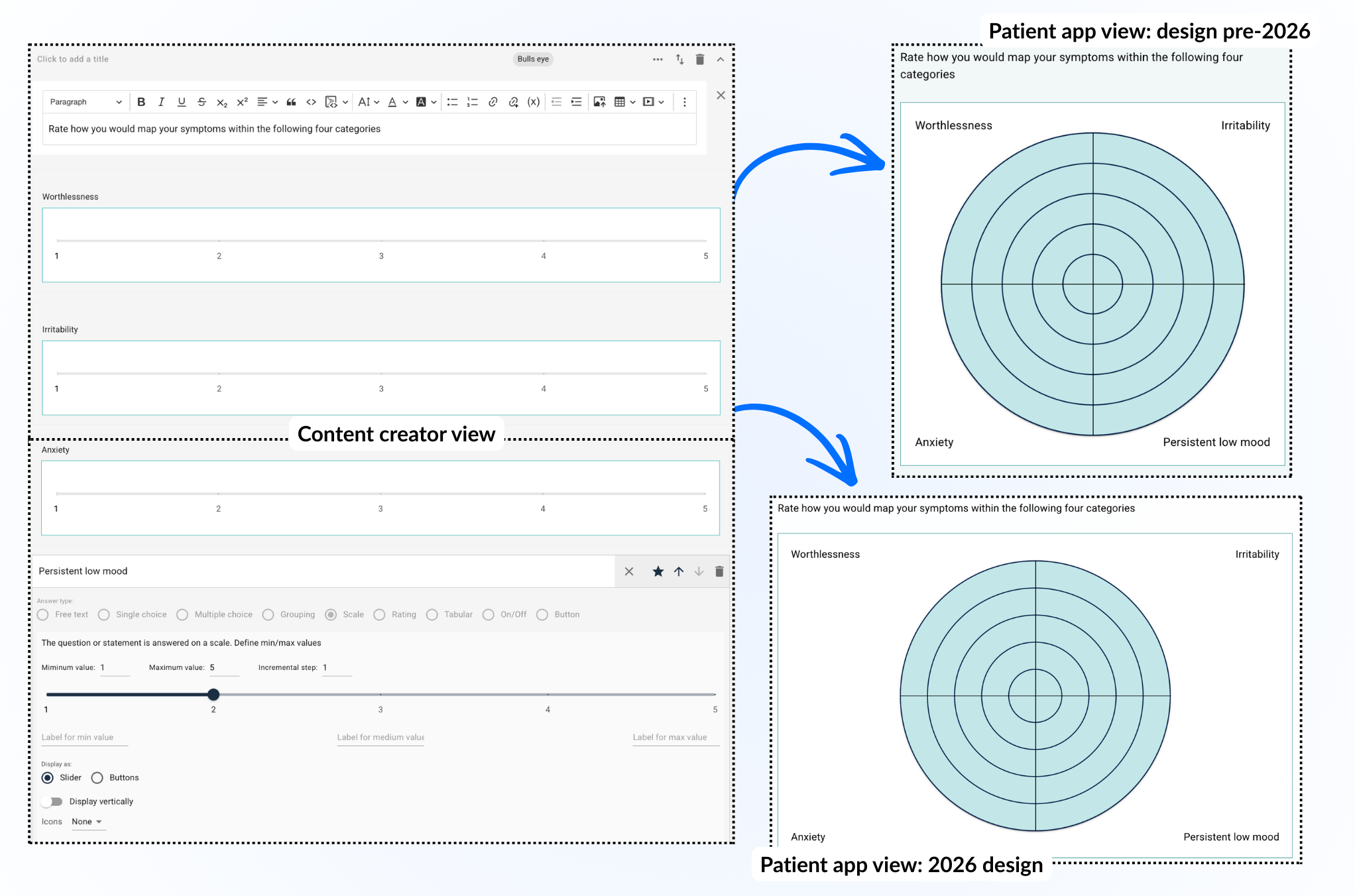Mark Persistent low mood with the star icon

point(658,571)
